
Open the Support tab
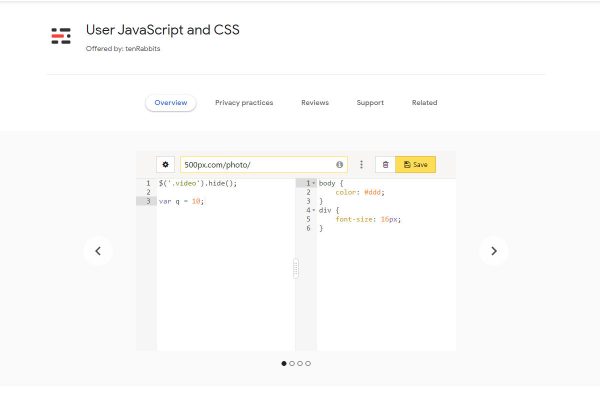click(370, 103)
